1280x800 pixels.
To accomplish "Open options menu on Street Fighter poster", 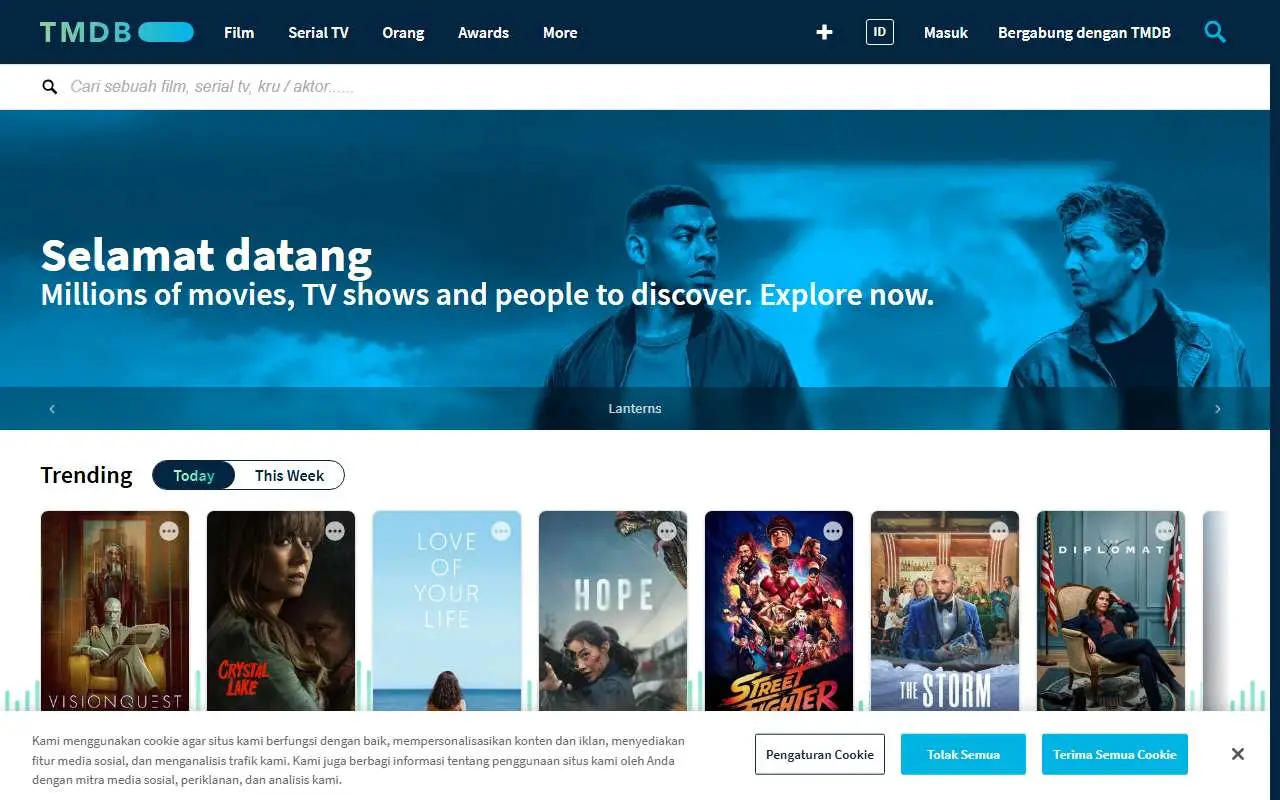I will (x=833, y=531).
